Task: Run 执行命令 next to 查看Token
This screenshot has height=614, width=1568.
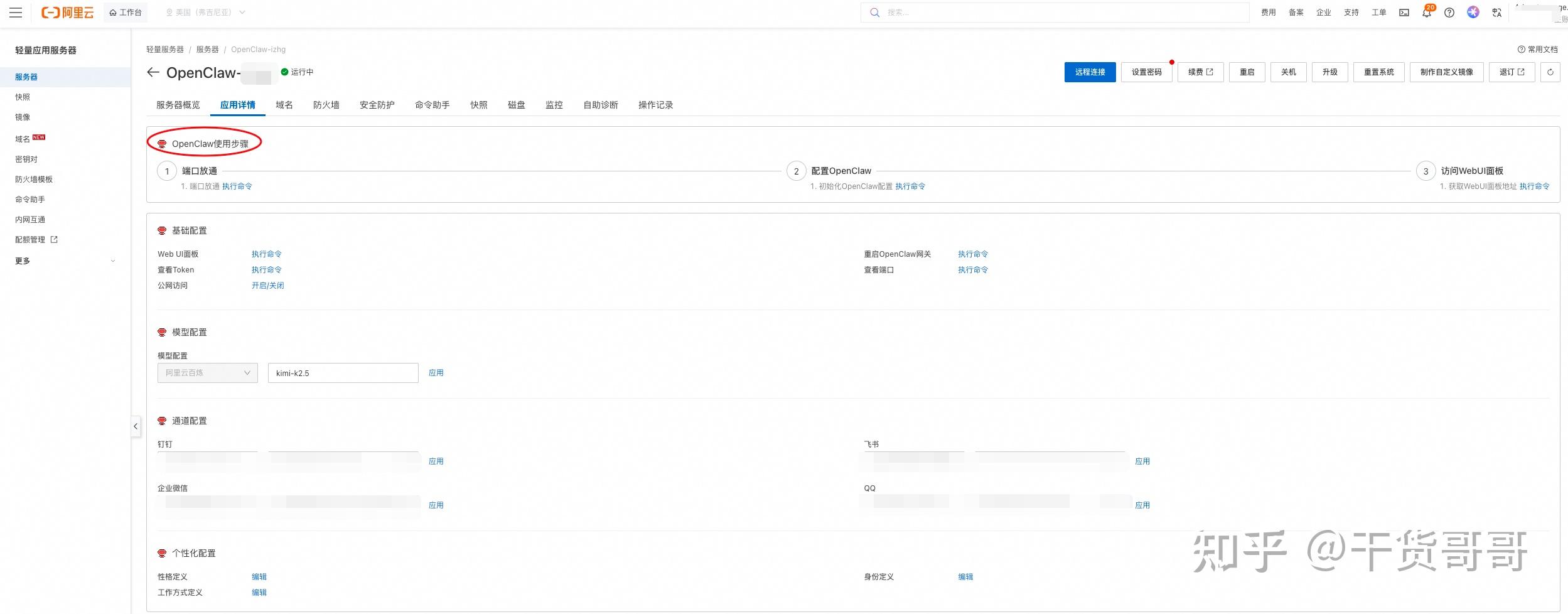Action: (x=267, y=270)
